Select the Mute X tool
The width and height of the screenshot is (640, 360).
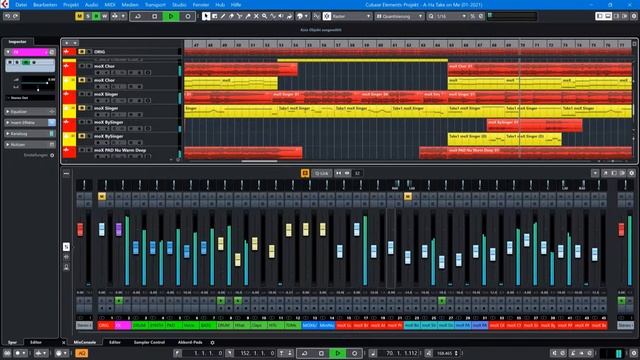click(256, 16)
